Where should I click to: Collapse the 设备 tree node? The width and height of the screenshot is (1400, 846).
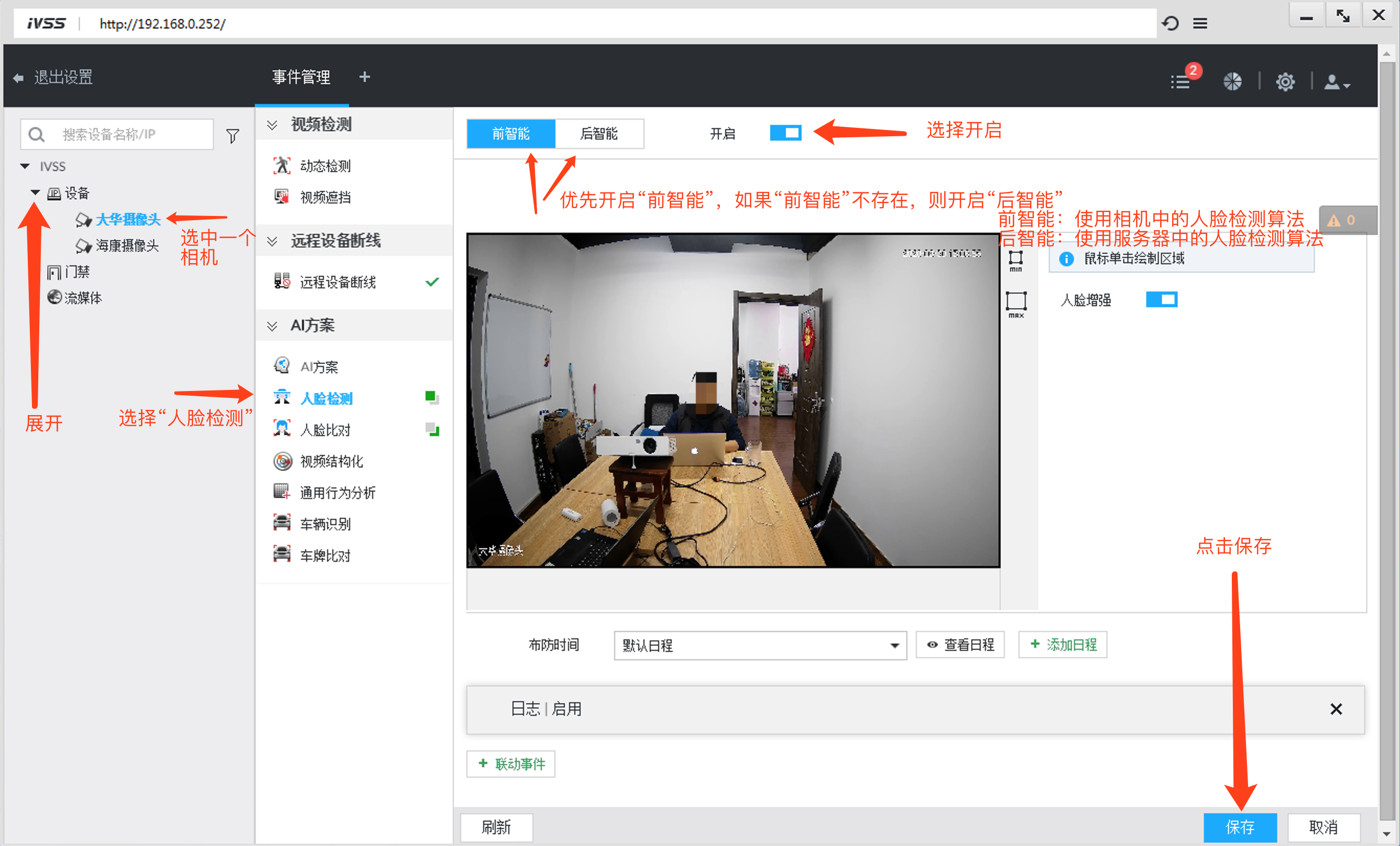coord(35,193)
